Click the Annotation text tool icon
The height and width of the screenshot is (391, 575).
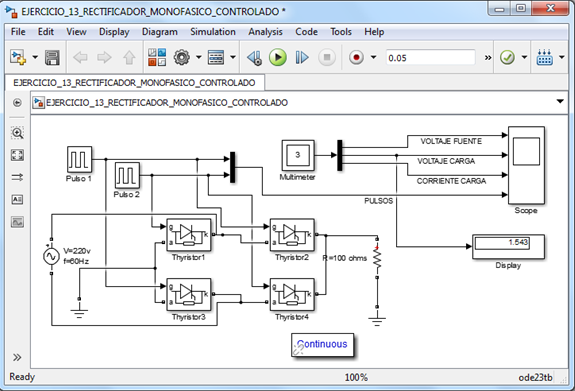coord(17,200)
